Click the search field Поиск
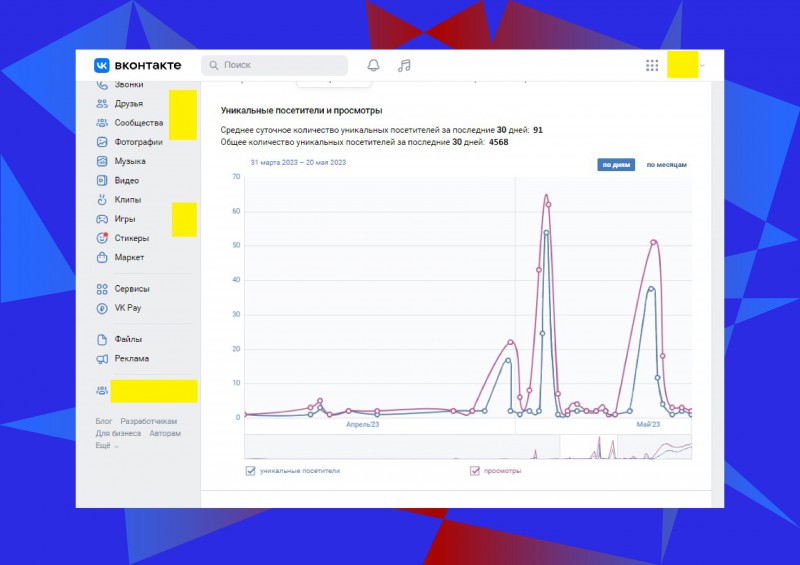Screen dimensions: 800x565 tap(274, 65)
